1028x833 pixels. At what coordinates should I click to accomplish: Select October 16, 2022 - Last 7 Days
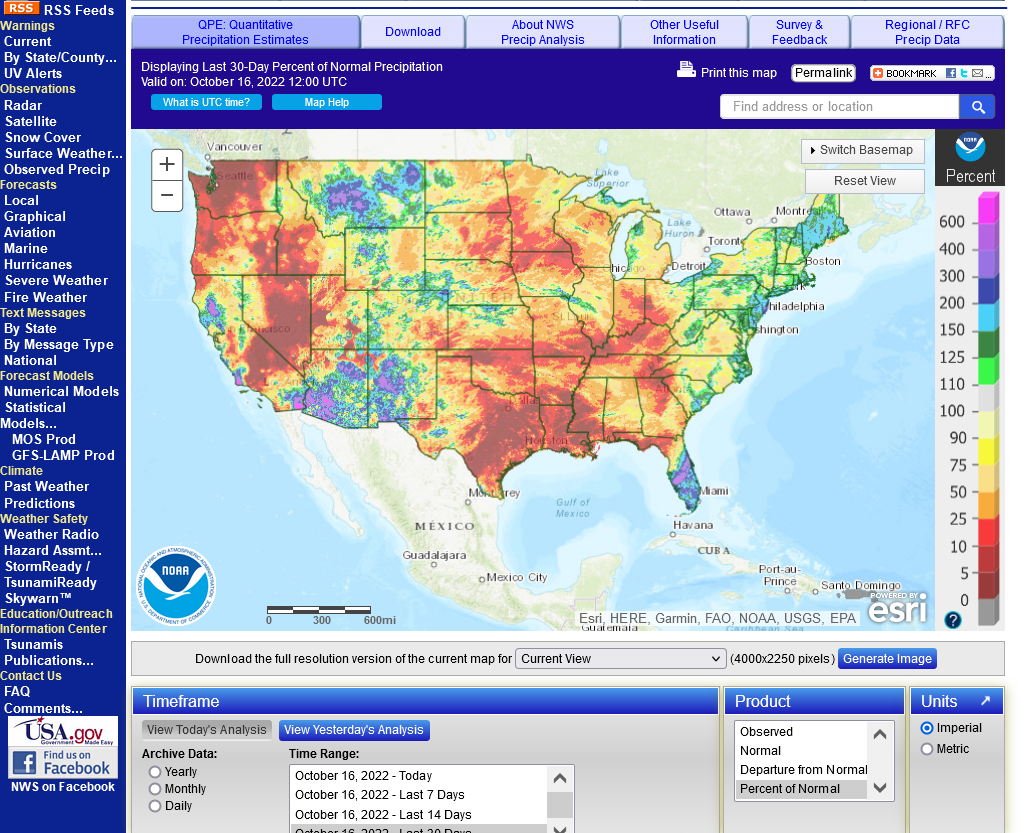tap(418, 795)
